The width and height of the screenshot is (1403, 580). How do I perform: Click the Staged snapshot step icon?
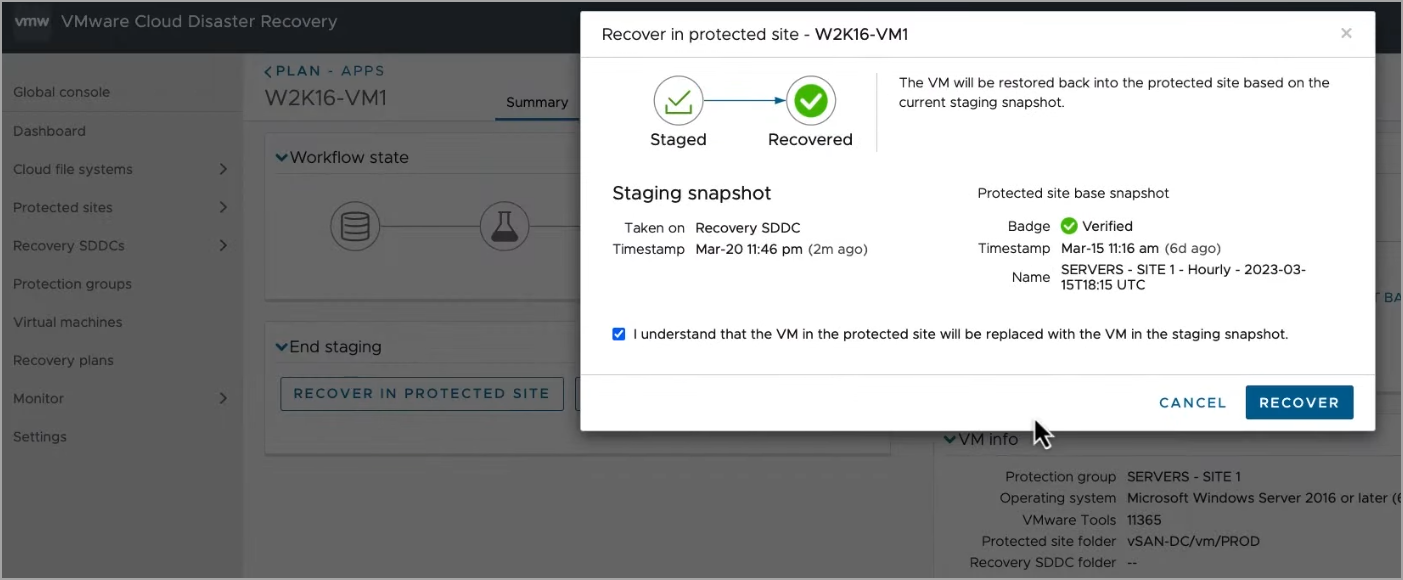(x=678, y=100)
